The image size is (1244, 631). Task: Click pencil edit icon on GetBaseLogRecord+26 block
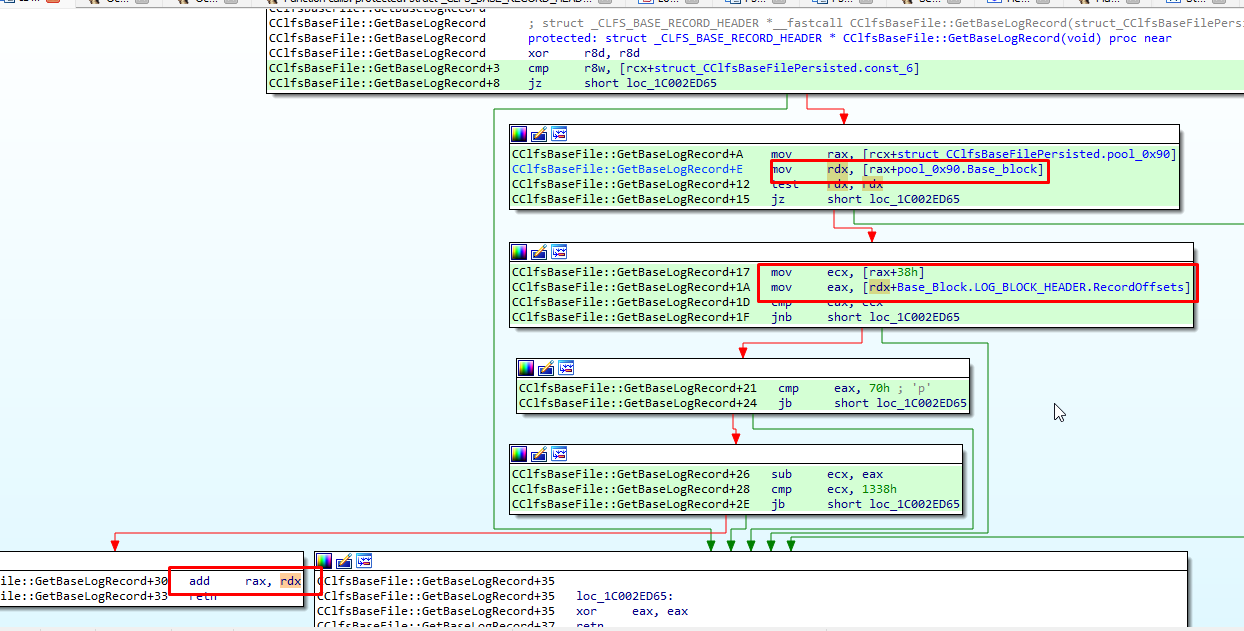point(539,454)
